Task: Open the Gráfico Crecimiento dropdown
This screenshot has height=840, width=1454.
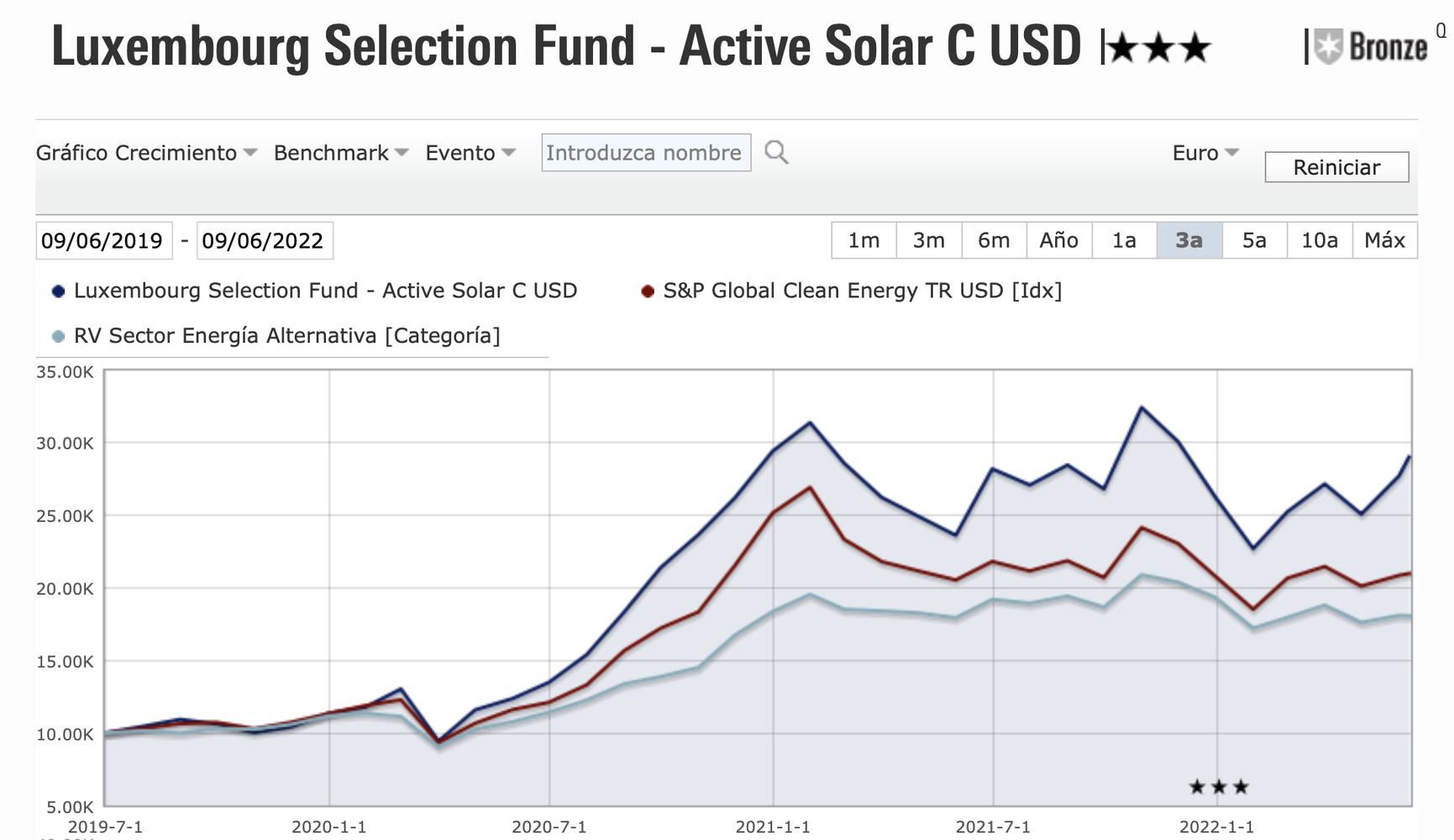Action: tap(146, 153)
